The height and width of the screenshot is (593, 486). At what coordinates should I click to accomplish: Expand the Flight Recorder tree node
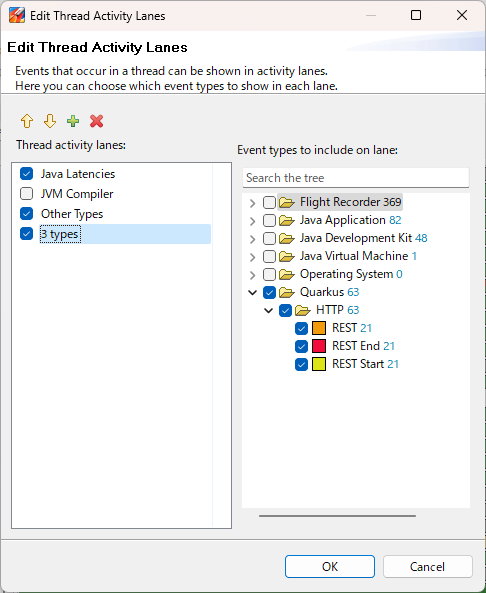coord(253,203)
